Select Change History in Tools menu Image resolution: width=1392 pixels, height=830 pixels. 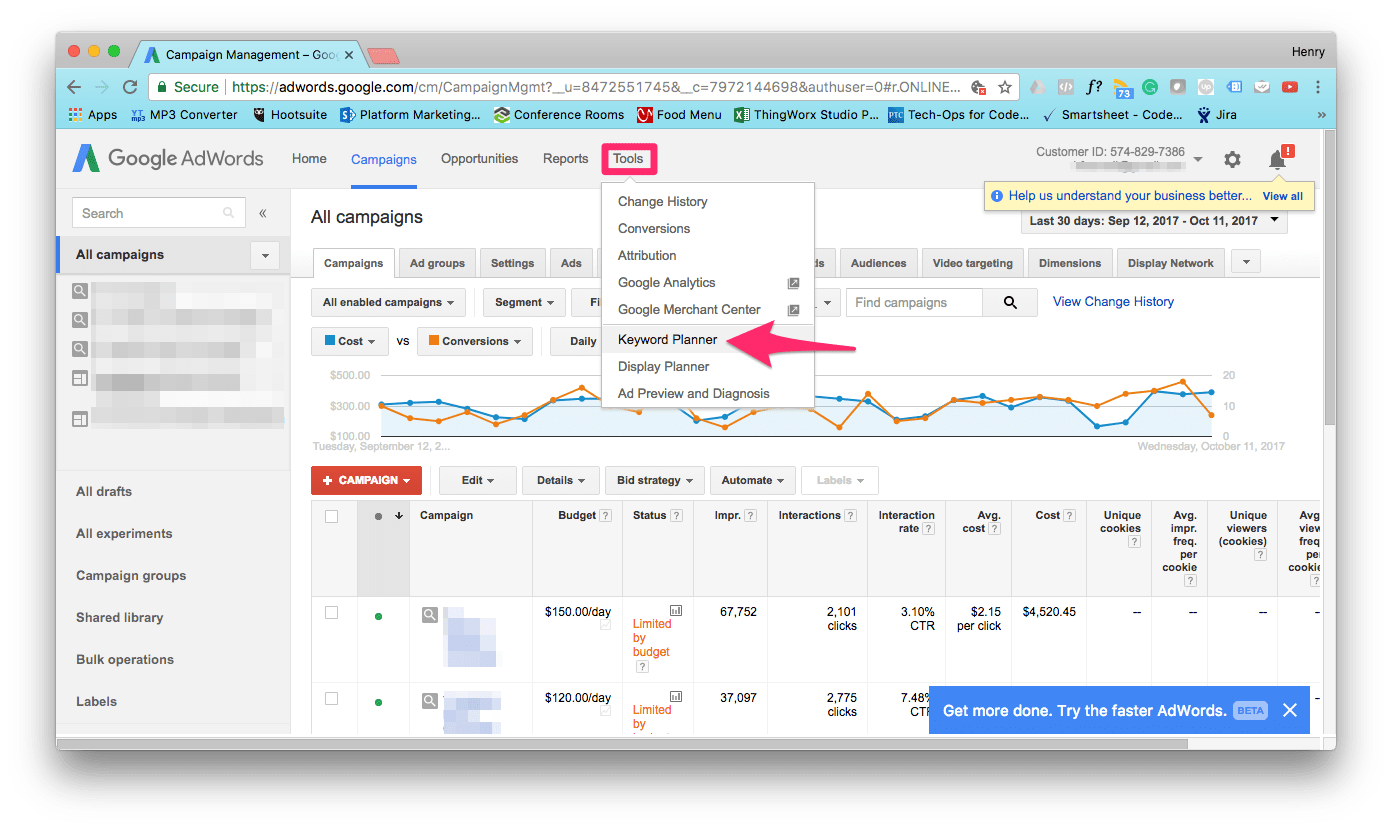pos(708,202)
